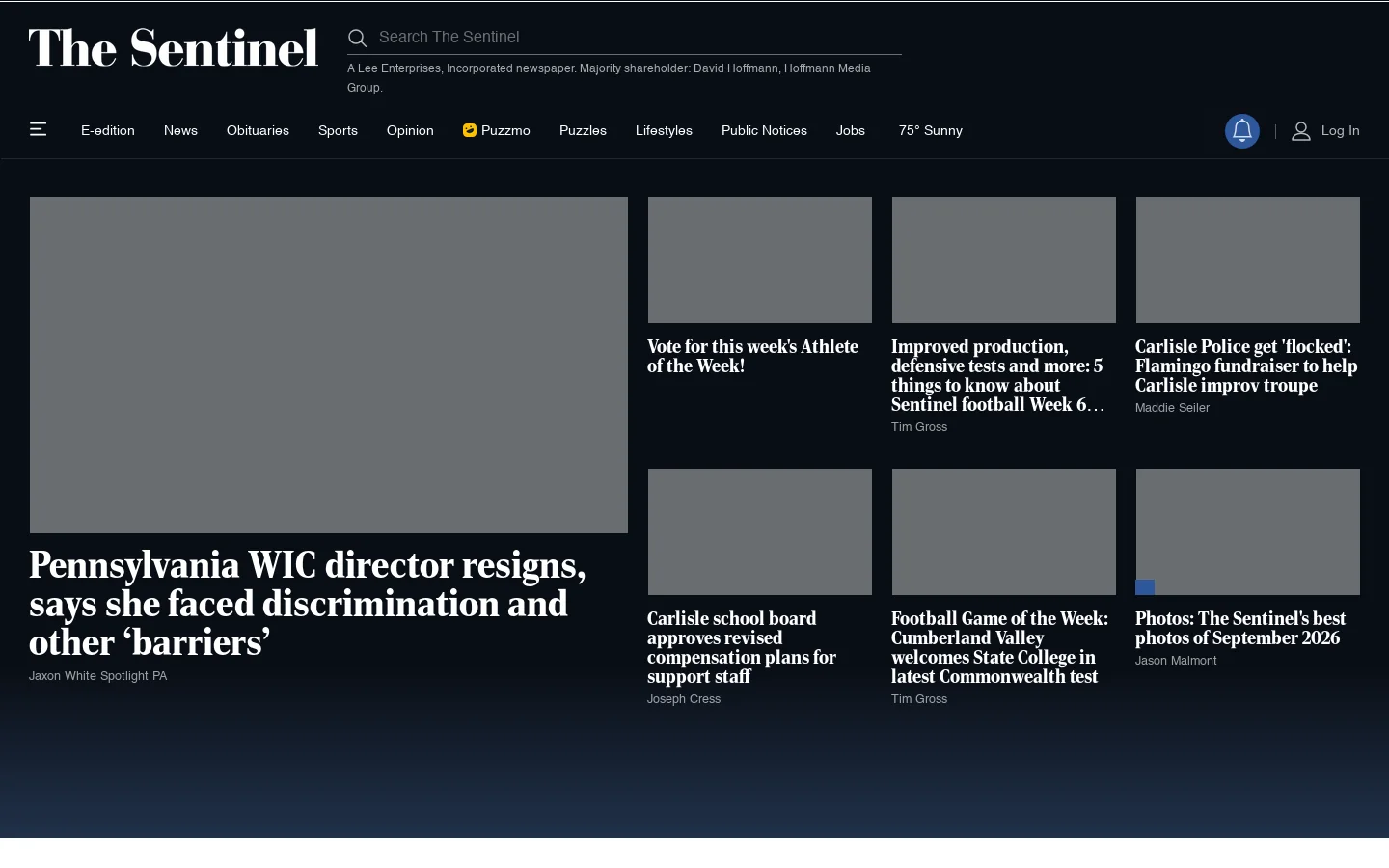1389x868 pixels.
Task: Click the Log In link
Action: (1341, 130)
